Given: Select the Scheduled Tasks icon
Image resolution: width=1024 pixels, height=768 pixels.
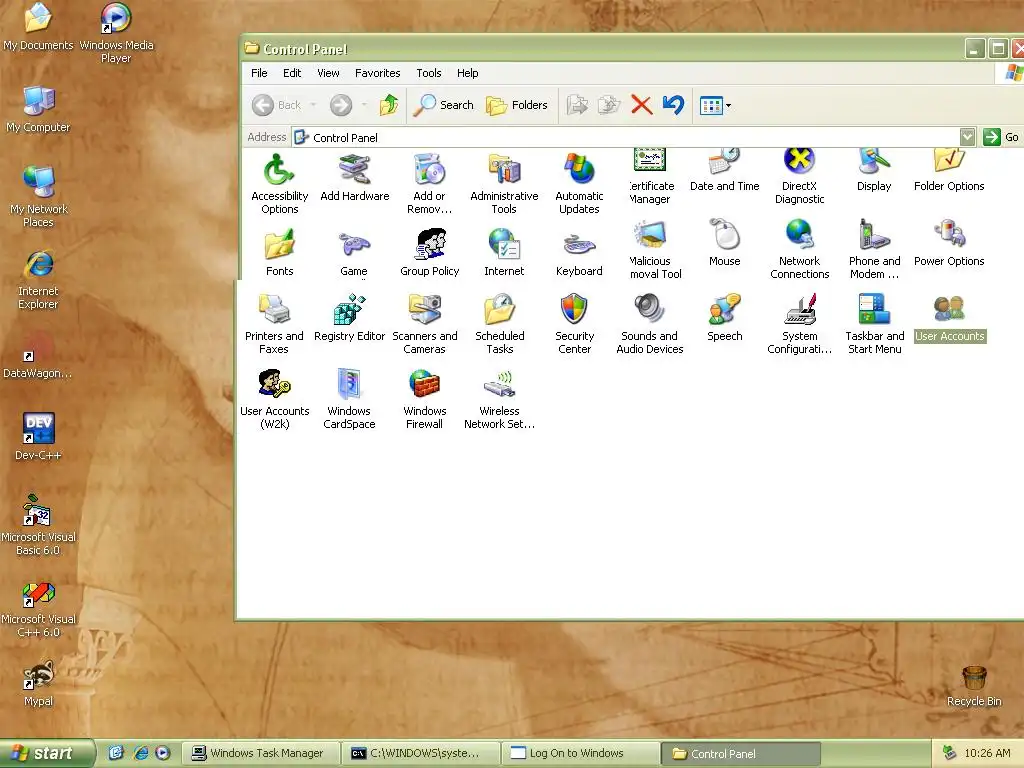Looking at the screenshot, I should coord(500,324).
